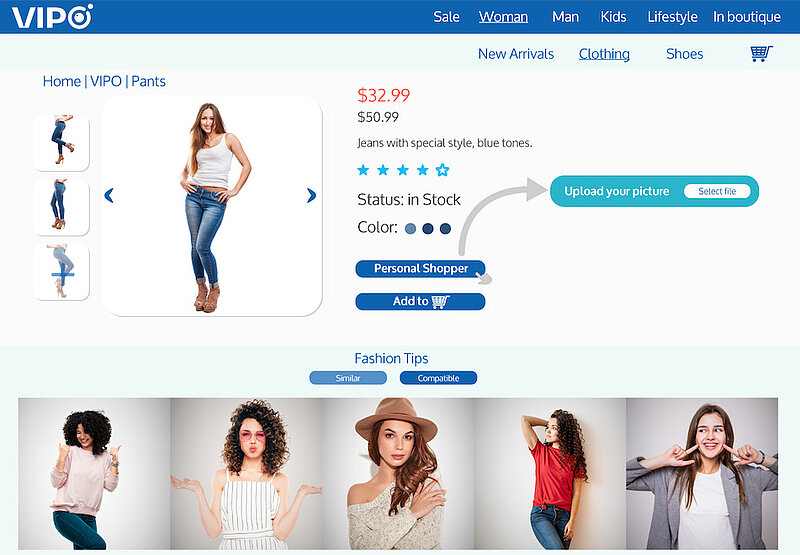Image resolution: width=800 pixels, height=555 pixels.
Task: Open the woman with brown hat photo
Action: (398, 473)
